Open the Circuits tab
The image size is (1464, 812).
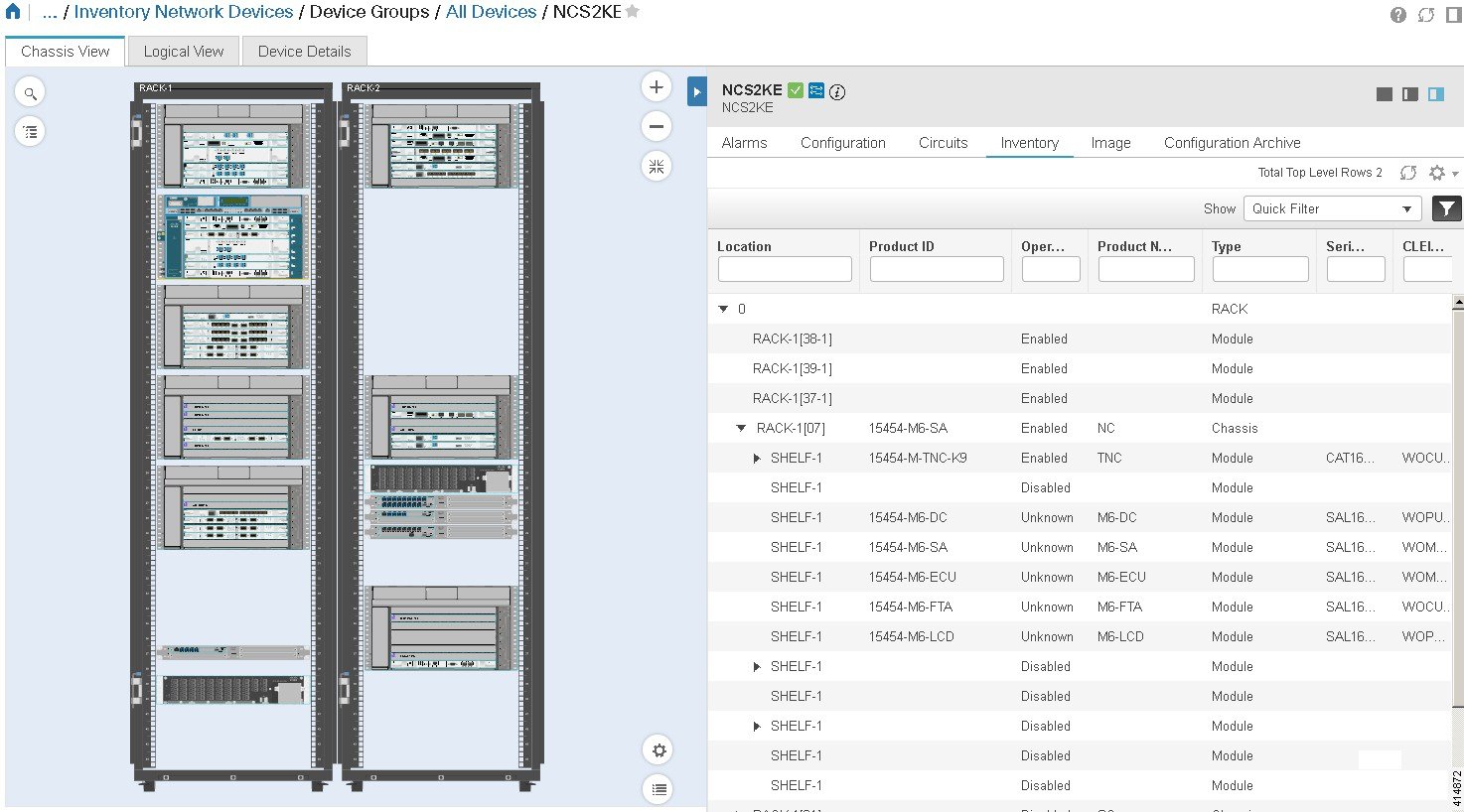pos(944,143)
